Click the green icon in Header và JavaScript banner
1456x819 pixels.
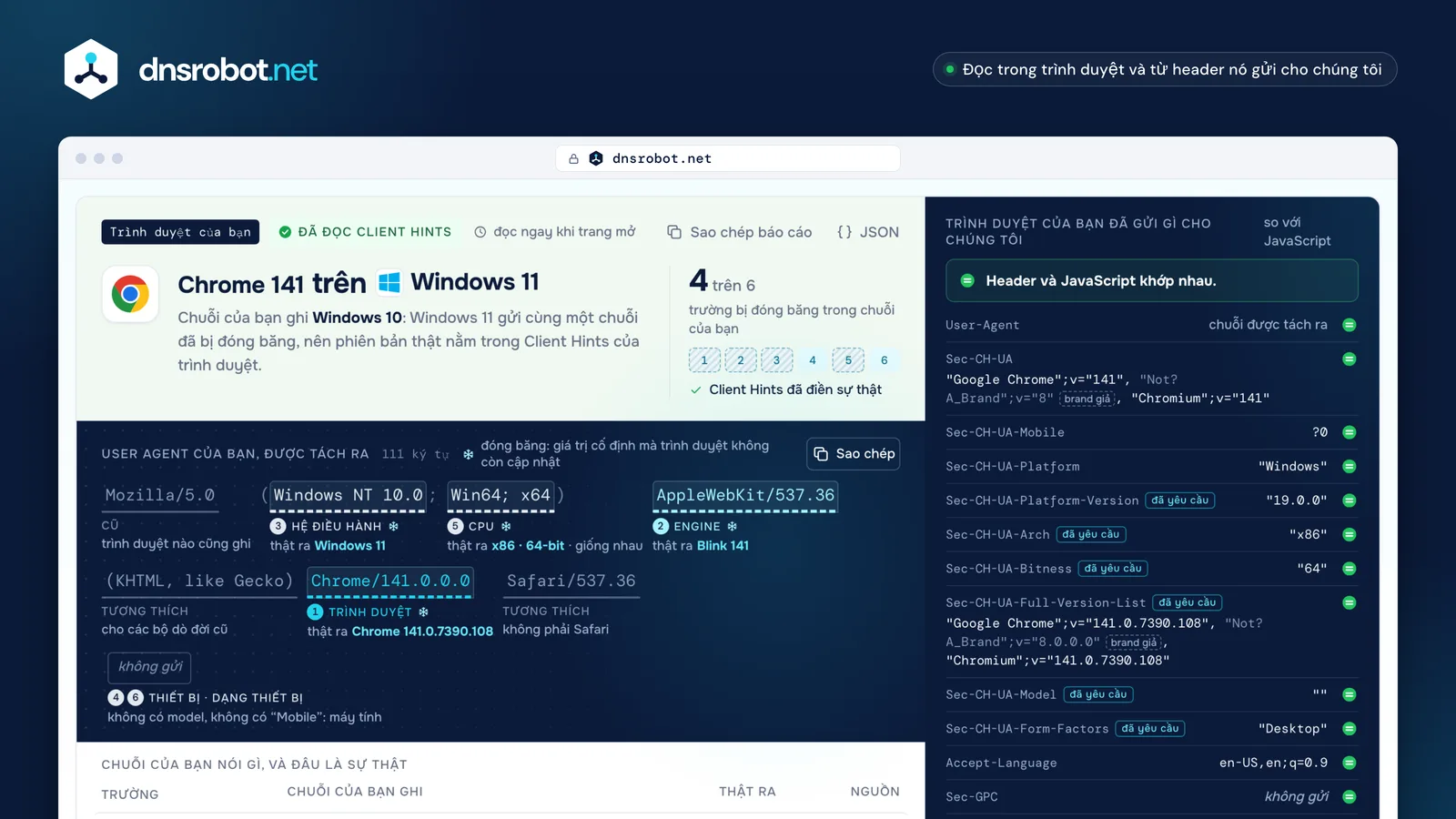[967, 280]
